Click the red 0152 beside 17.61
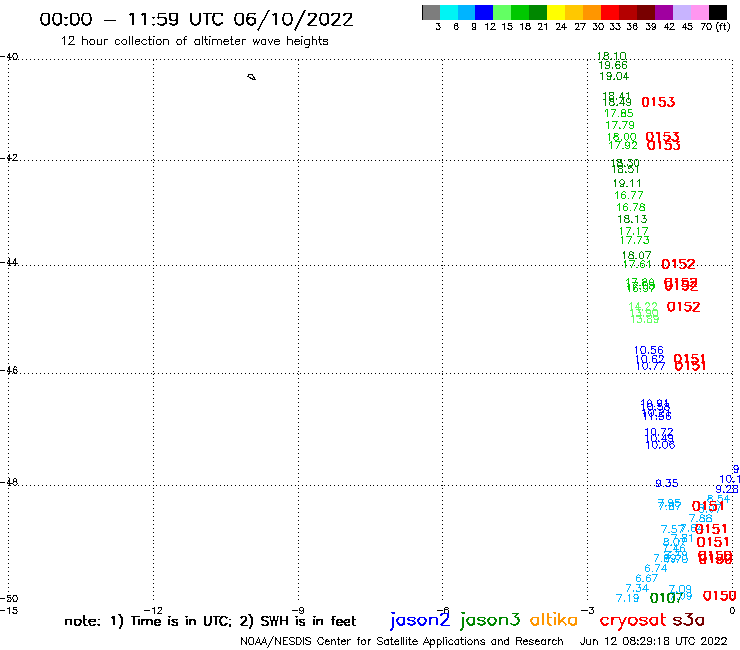The height and width of the screenshot is (650, 740). 678,264
